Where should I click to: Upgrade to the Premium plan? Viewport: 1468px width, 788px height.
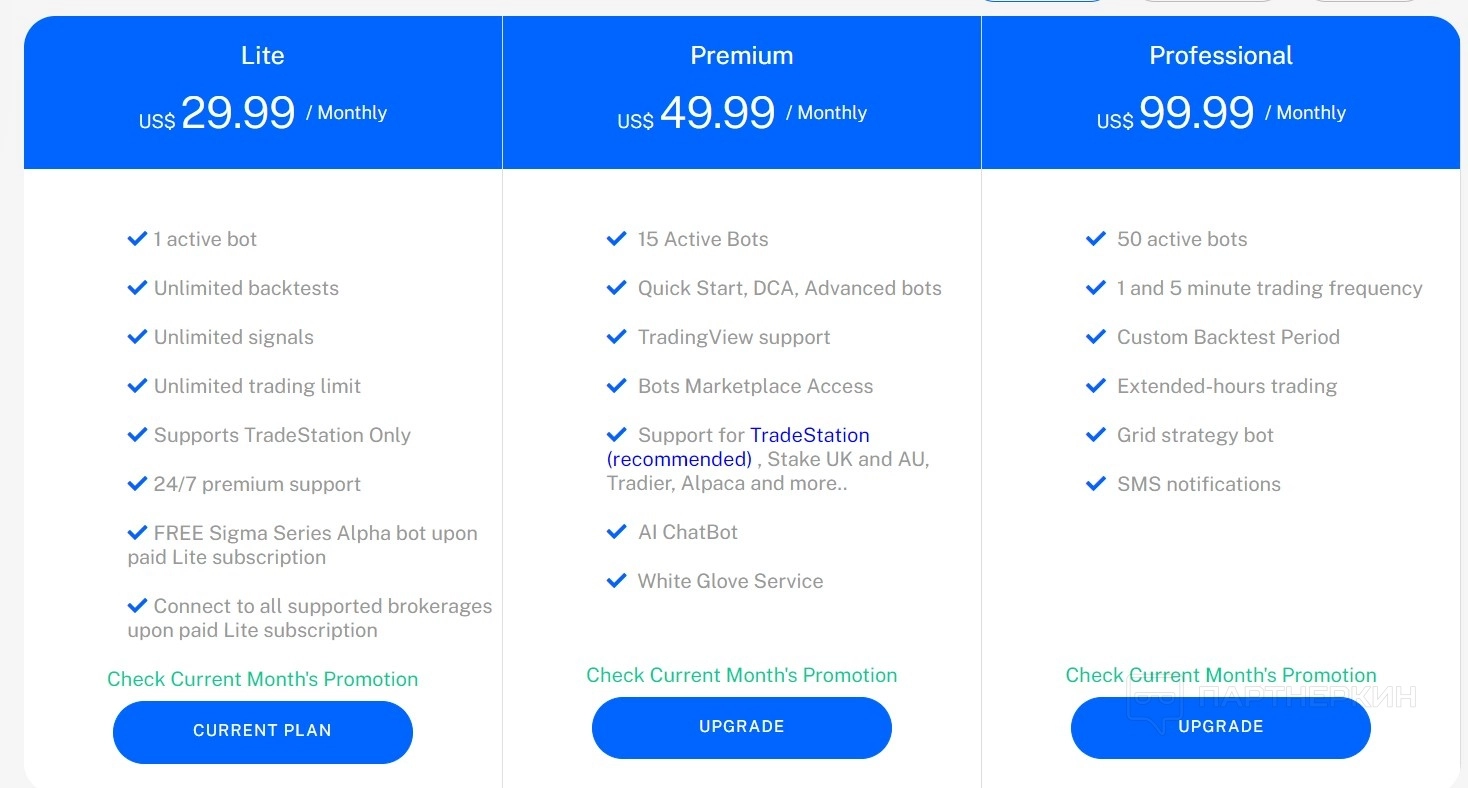click(x=741, y=727)
